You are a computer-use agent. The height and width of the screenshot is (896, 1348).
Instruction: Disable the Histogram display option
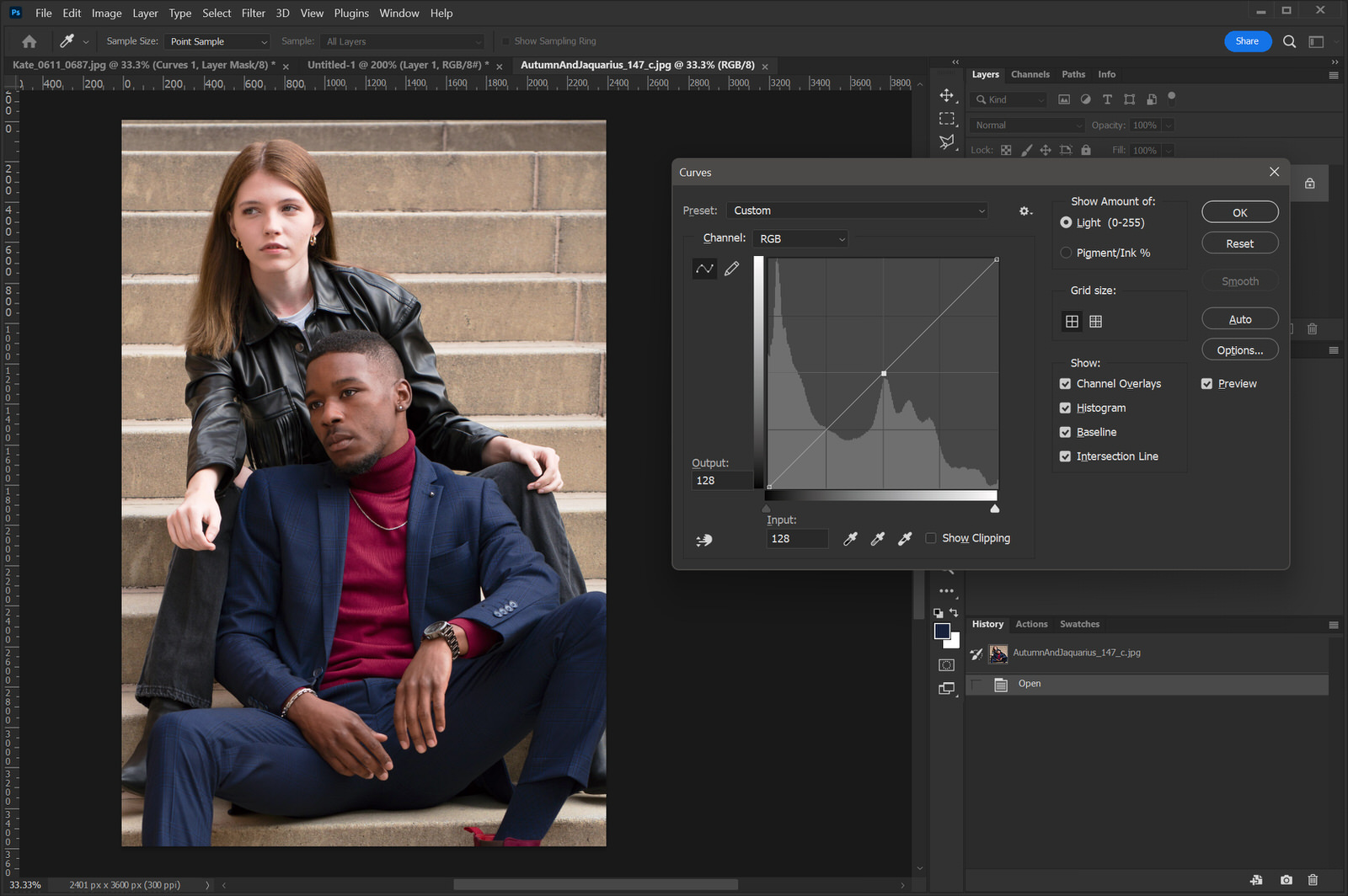(1066, 408)
